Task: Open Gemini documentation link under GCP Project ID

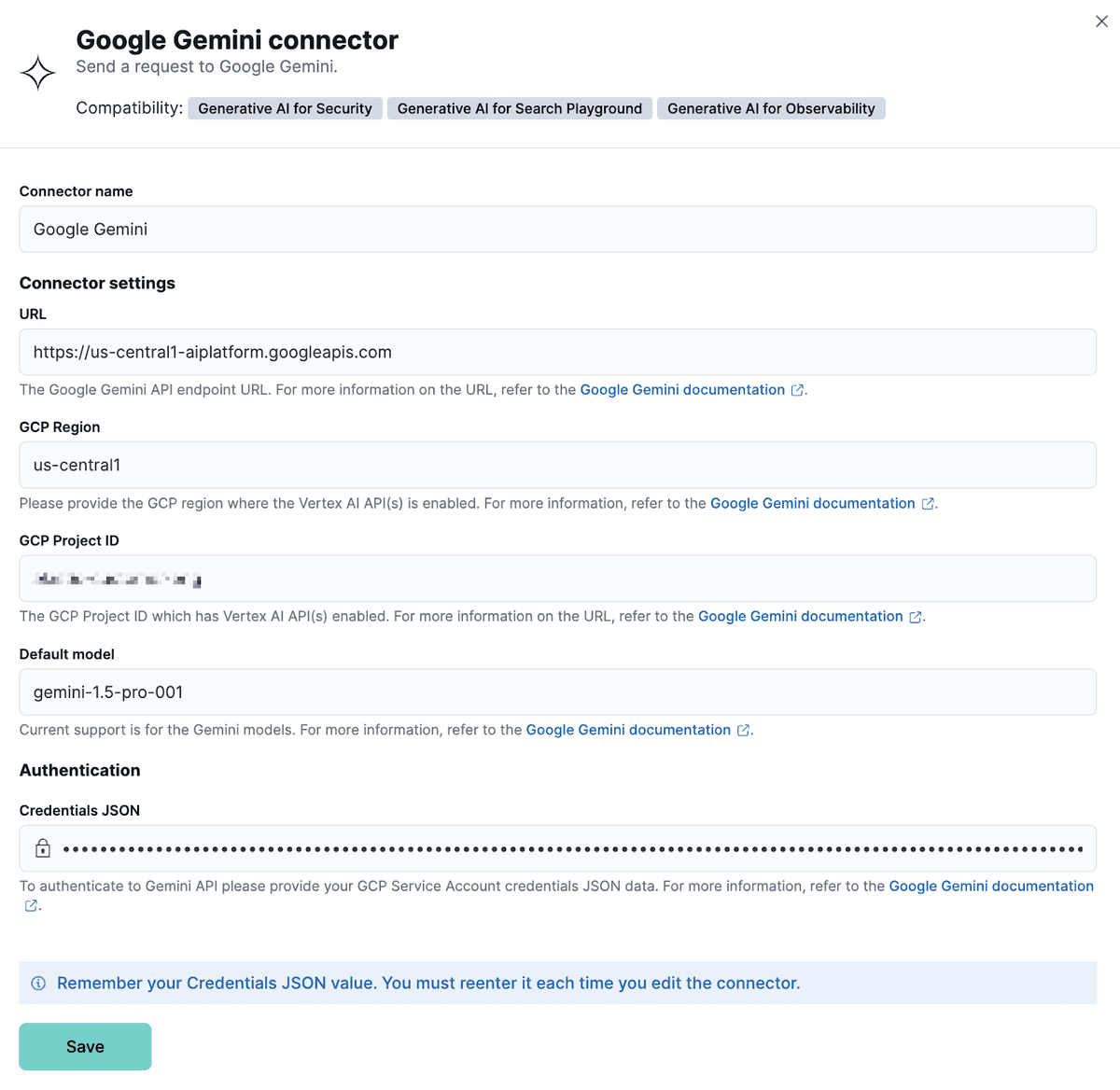Action: pos(800,616)
